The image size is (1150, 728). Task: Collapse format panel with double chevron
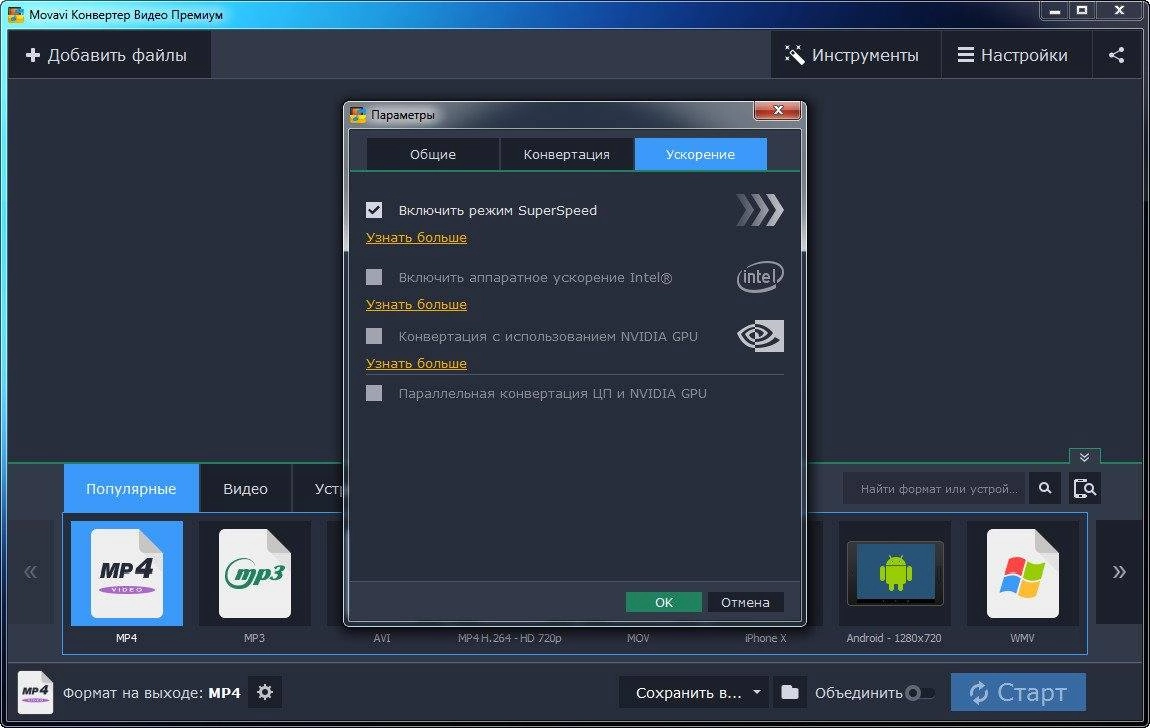[1084, 457]
